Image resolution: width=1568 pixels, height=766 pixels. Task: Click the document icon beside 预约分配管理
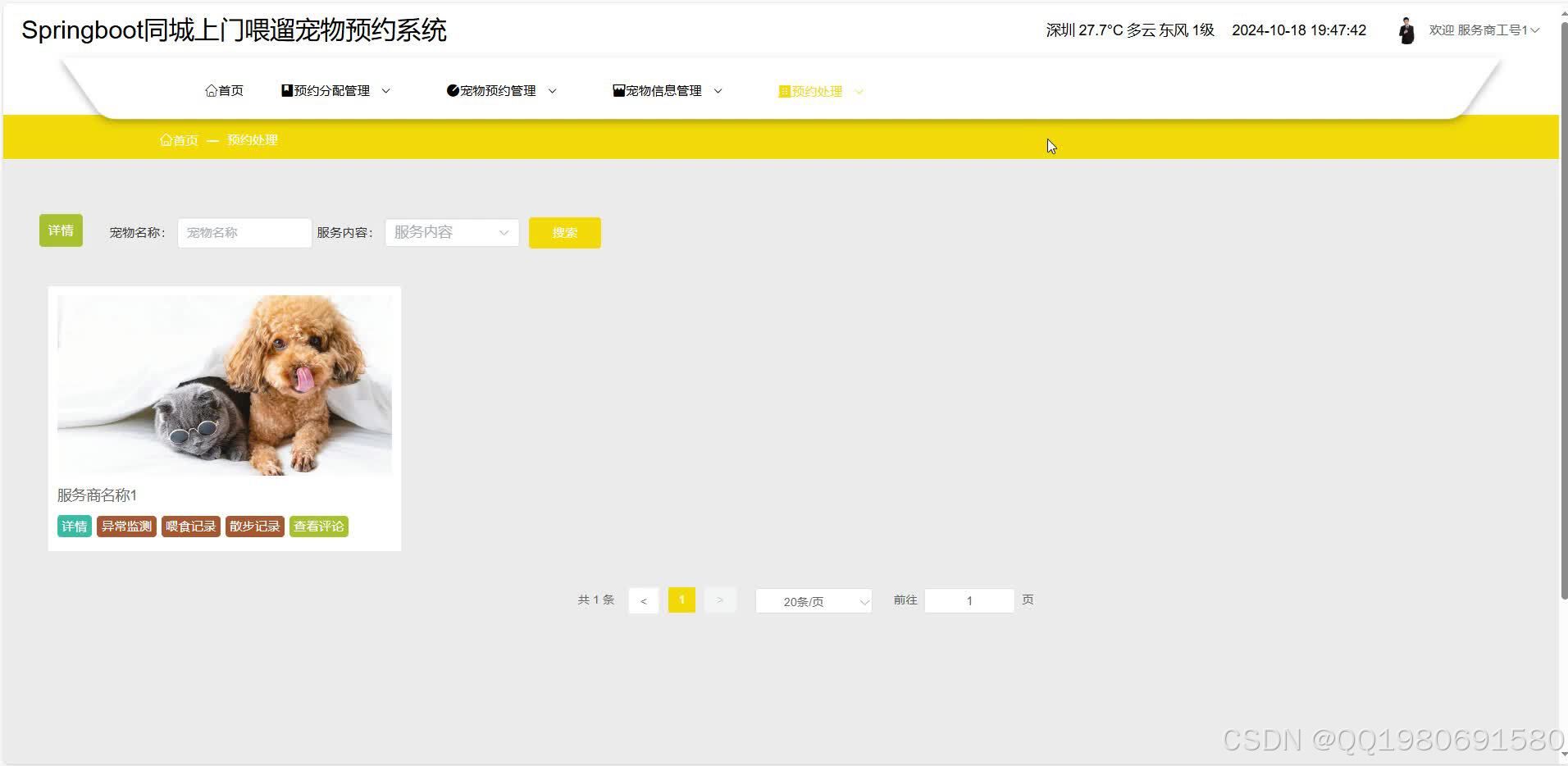point(286,89)
